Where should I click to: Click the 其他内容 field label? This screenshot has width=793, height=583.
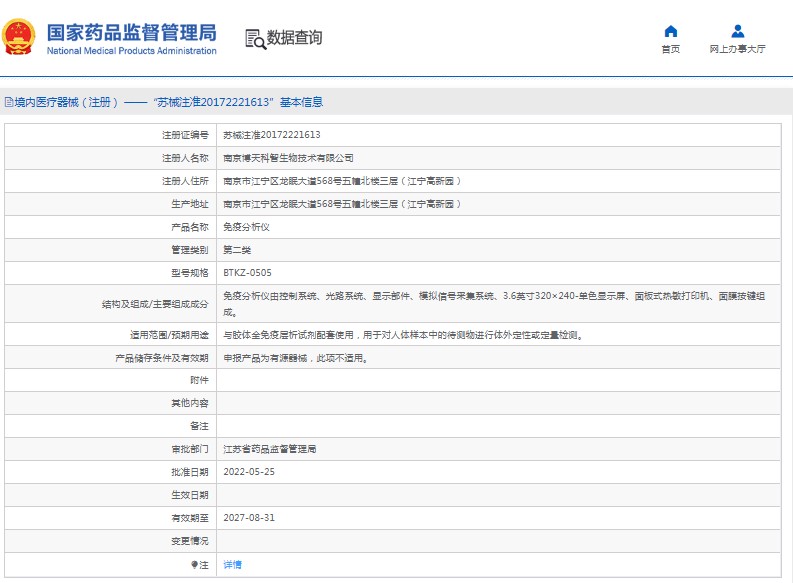tap(190, 403)
